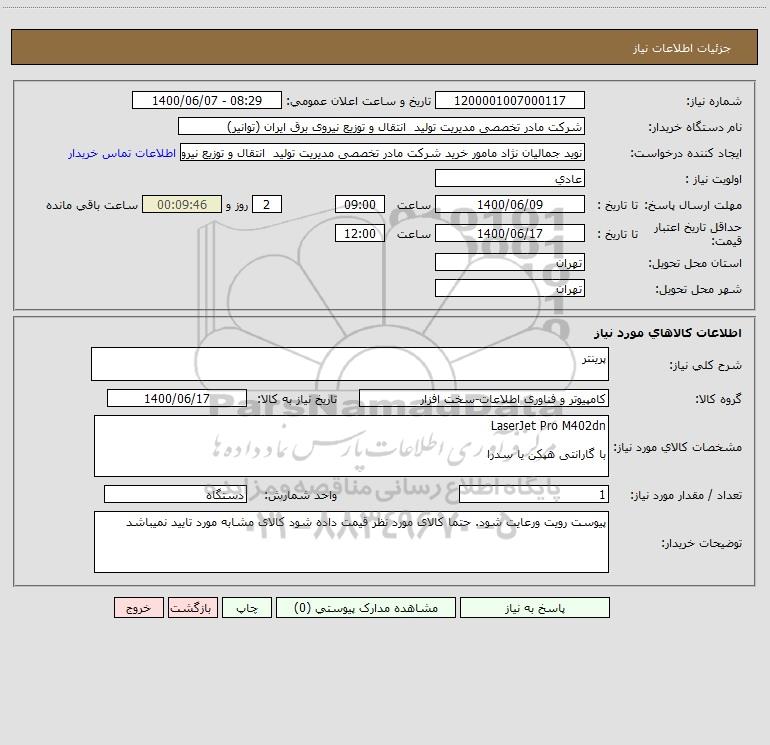This screenshot has width=770, height=745.
Task: Click the پاسخ به نیاز button
Action: coord(535,607)
